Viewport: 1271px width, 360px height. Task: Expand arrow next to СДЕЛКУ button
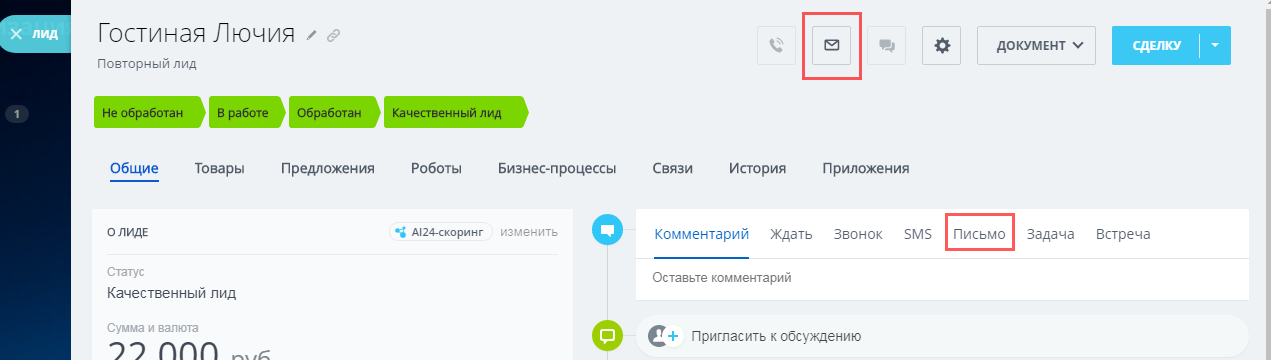pyautogui.click(x=1215, y=45)
